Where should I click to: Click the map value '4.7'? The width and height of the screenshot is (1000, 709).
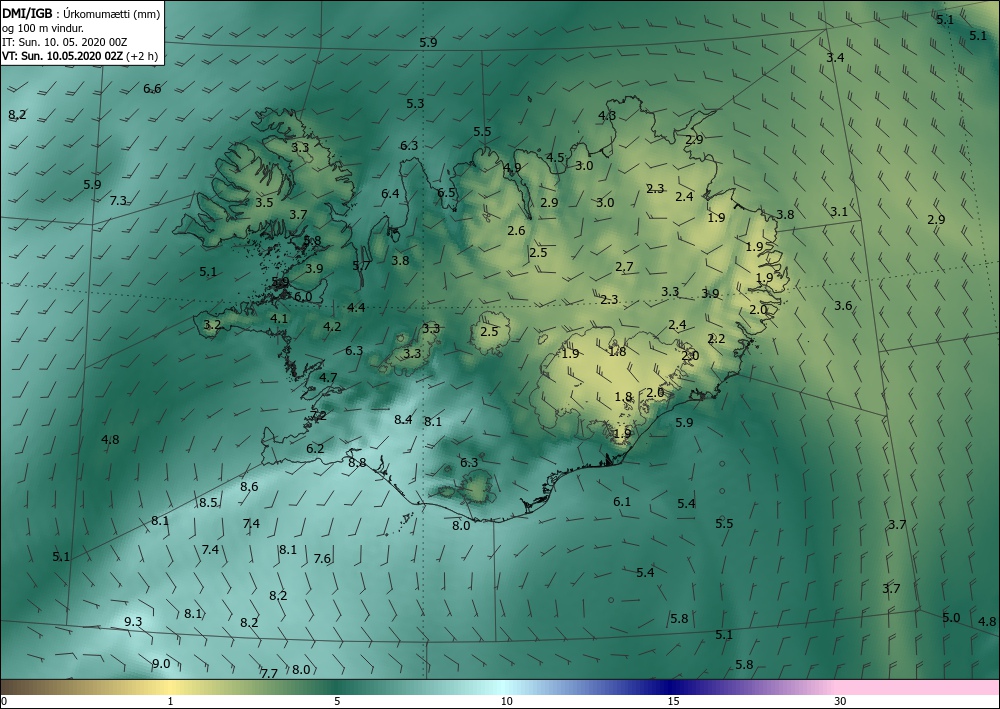[x=328, y=377]
